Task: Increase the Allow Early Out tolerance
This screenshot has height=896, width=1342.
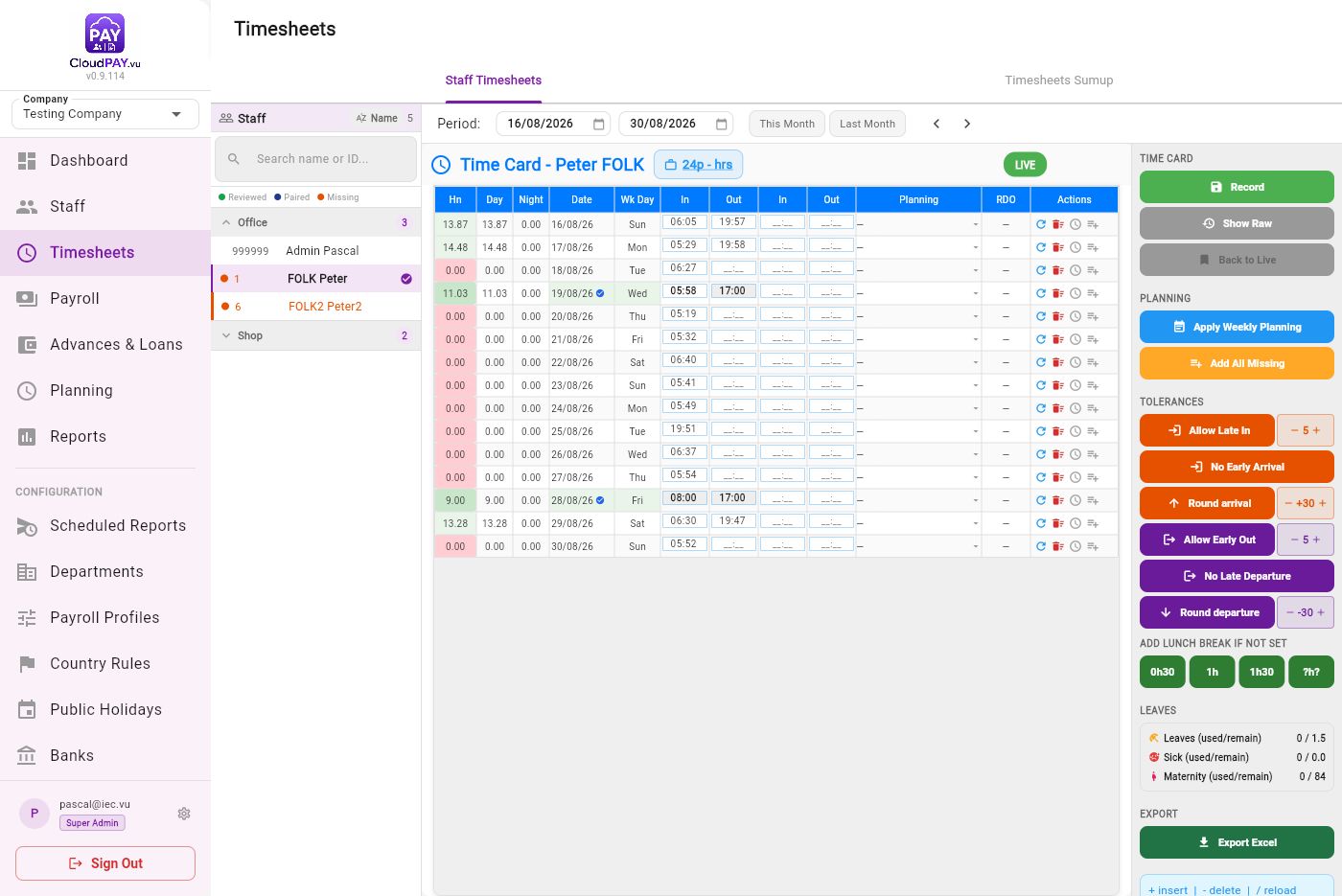Action: point(1316,540)
